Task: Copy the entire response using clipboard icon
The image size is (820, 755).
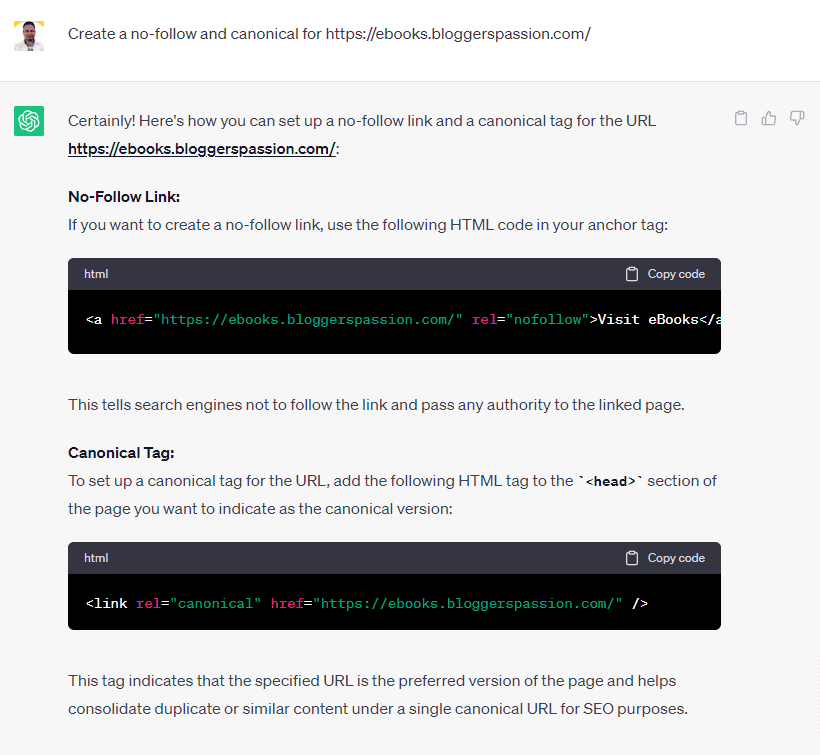Action: [741, 119]
